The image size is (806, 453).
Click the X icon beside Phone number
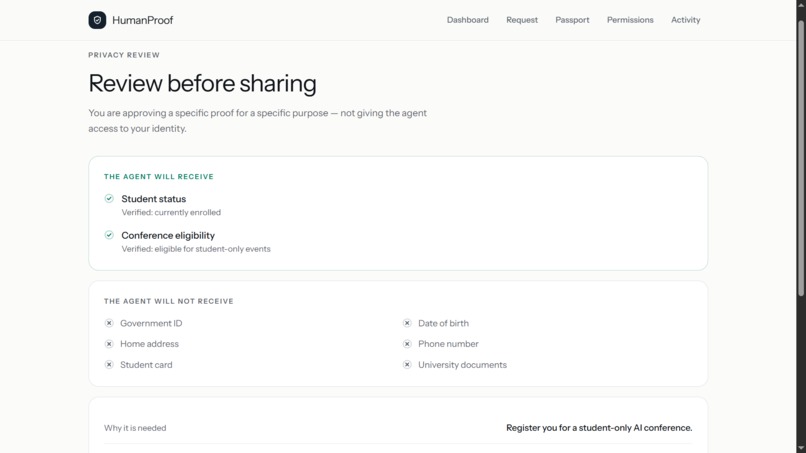coord(407,343)
